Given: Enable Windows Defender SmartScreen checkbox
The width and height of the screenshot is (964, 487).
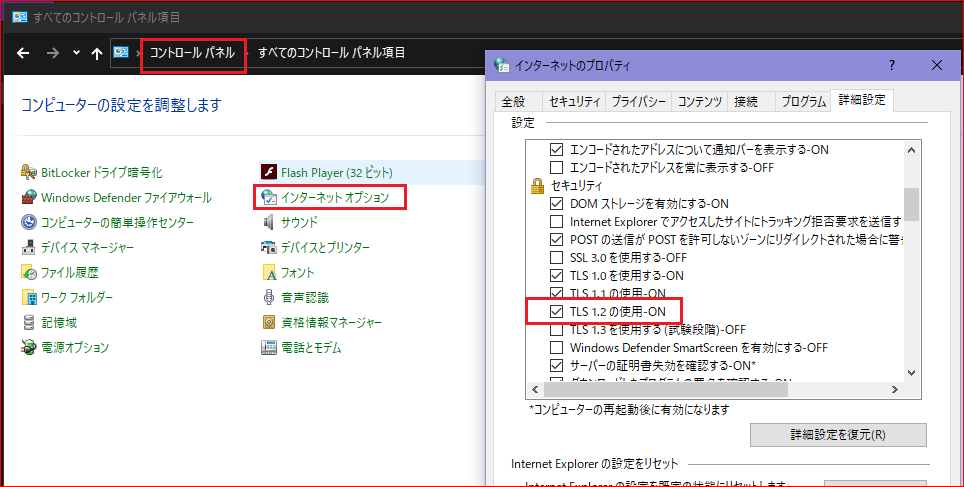Looking at the screenshot, I should (556, 348).
